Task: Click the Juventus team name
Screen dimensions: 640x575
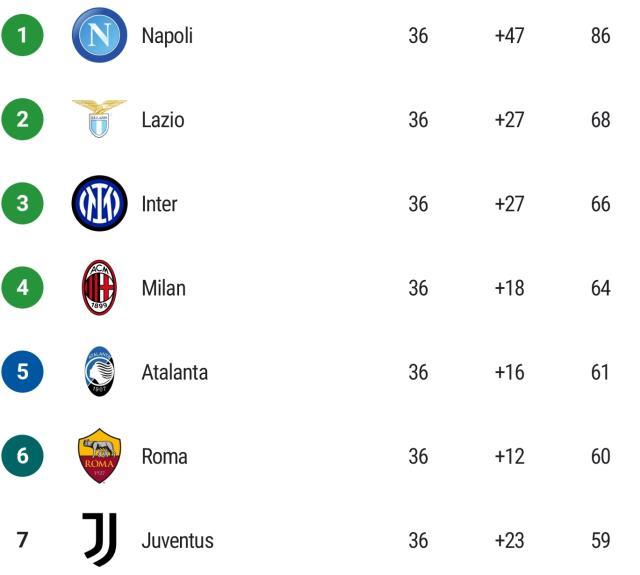Action: (177, 540)
